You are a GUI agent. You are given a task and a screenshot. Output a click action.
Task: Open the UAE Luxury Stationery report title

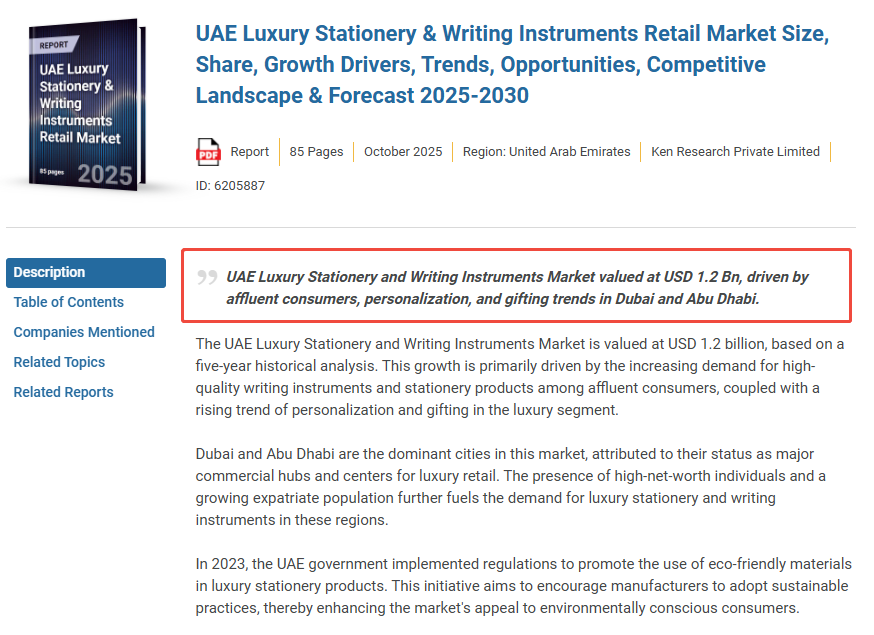click(512, 65)
